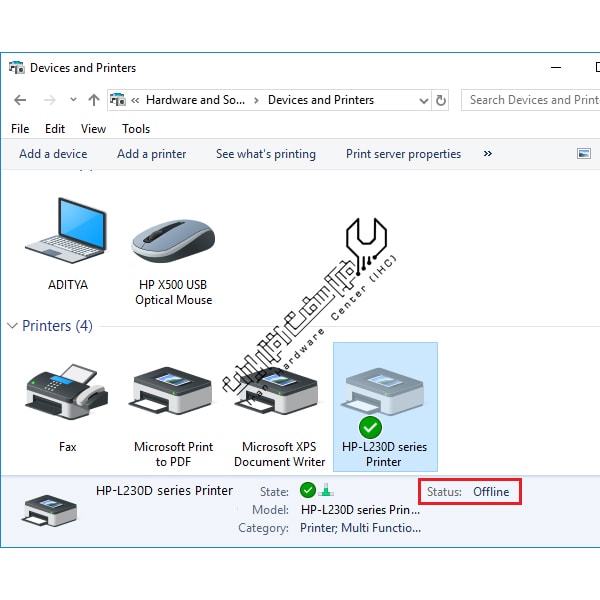The width and height of the screenshot is (600, 600).
Task: Go up one level with the up arrow
Action: click(x=94, y=100)
